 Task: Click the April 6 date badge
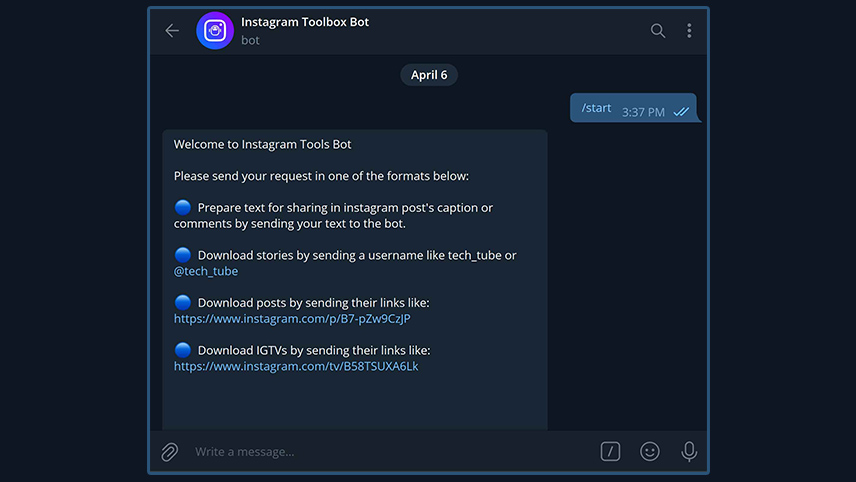(429, 75)
